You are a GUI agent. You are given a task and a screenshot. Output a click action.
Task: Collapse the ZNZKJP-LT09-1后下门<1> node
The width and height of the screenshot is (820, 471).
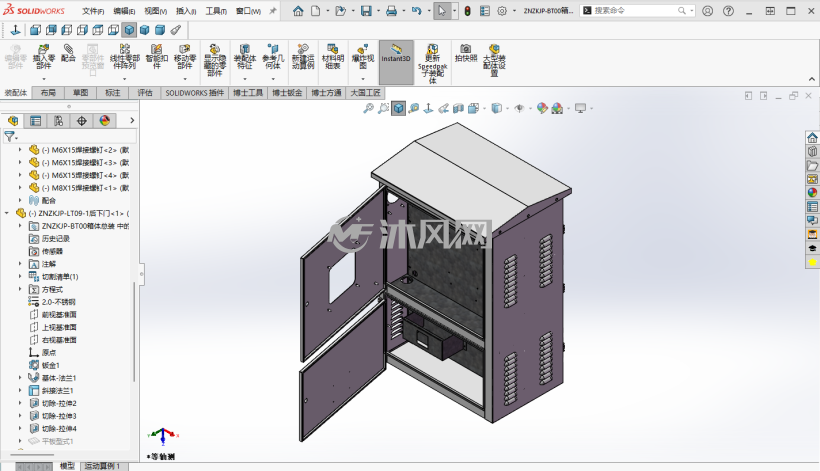click(7, 213)
